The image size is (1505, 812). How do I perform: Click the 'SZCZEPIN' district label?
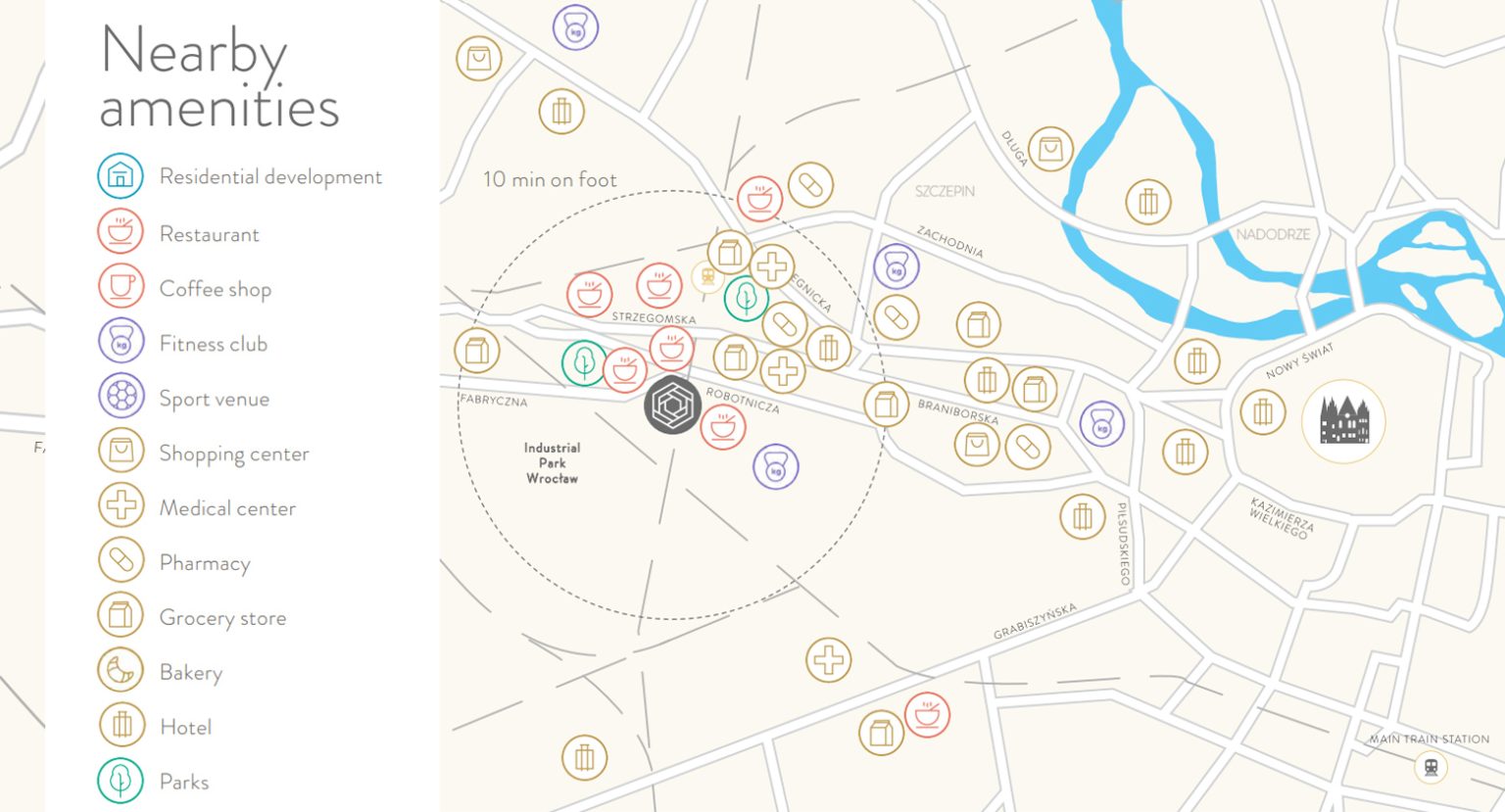pos(945,191)
